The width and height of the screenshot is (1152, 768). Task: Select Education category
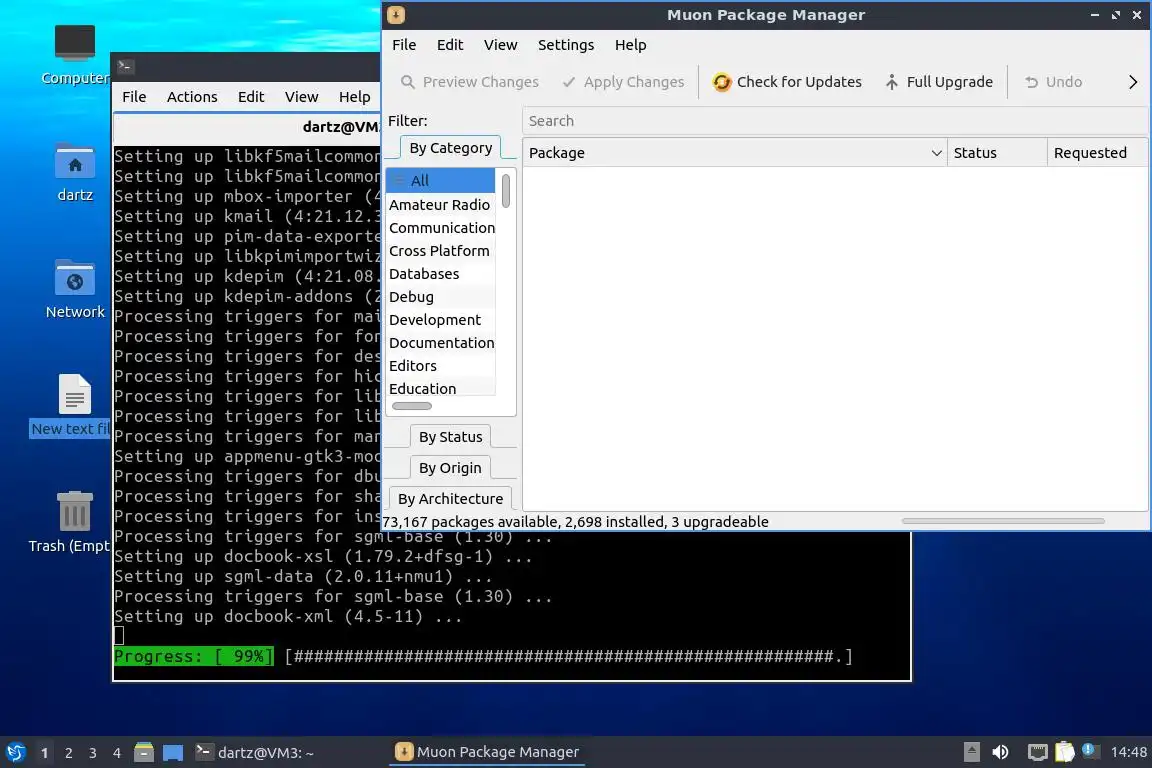click(441, 388)
